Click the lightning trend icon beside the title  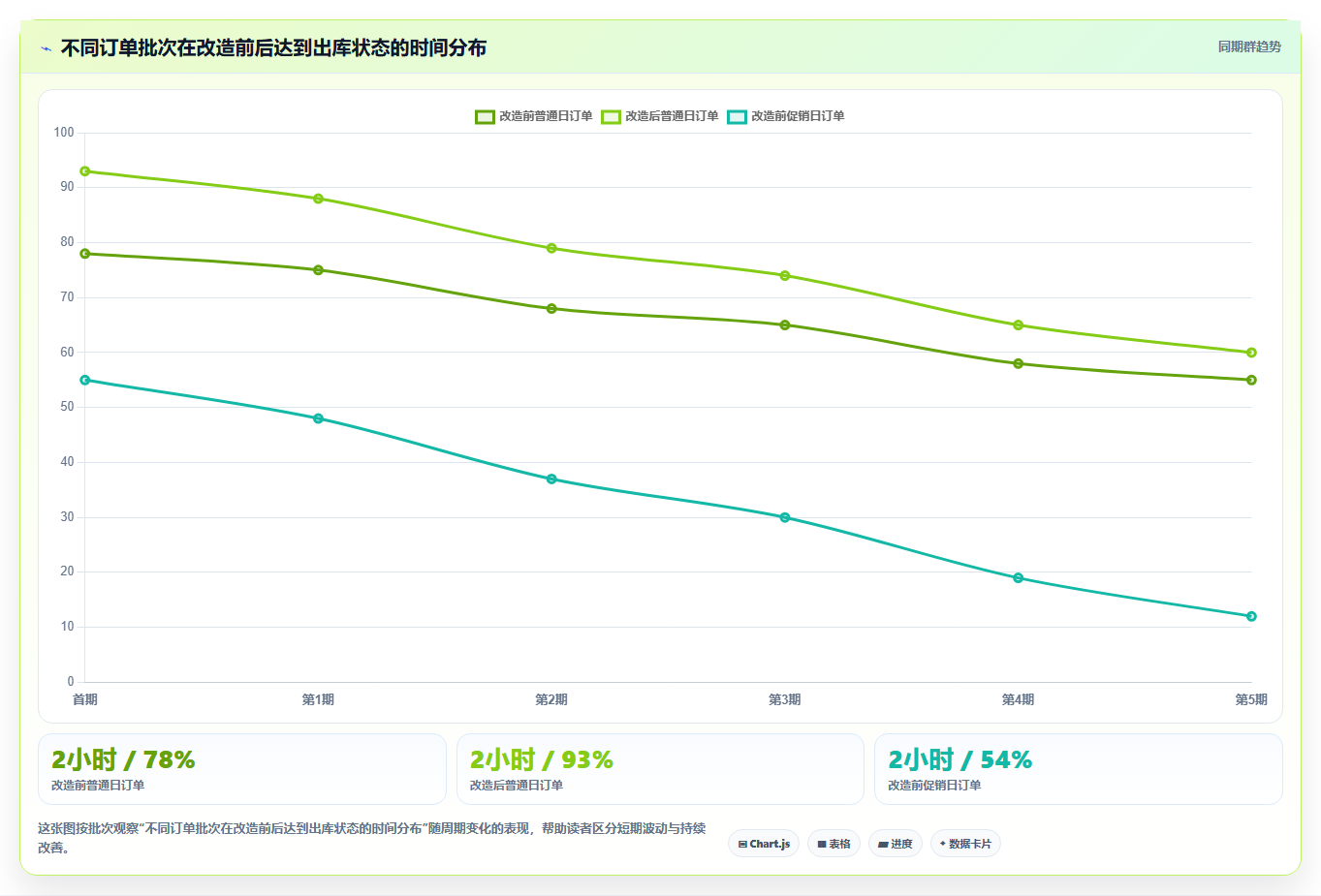(x=46, y=48)
